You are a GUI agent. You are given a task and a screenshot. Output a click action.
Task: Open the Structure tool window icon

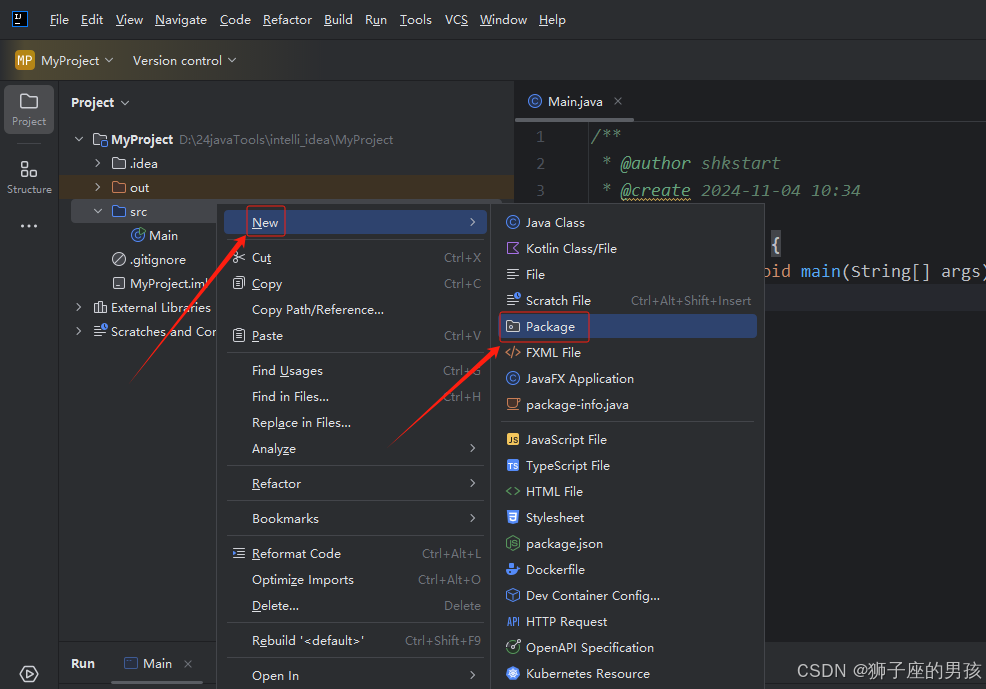tap(29, 176)
